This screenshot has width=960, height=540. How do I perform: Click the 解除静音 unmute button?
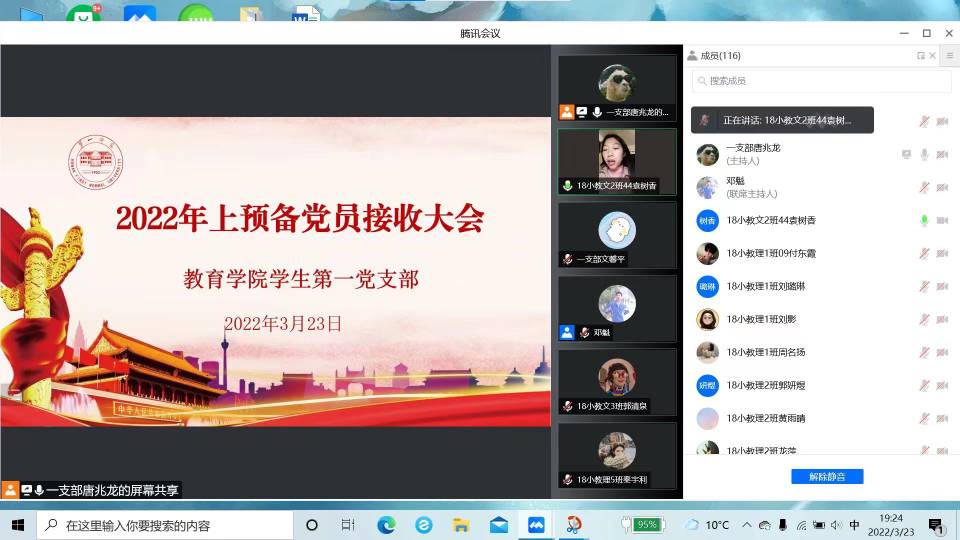[827, 477]
